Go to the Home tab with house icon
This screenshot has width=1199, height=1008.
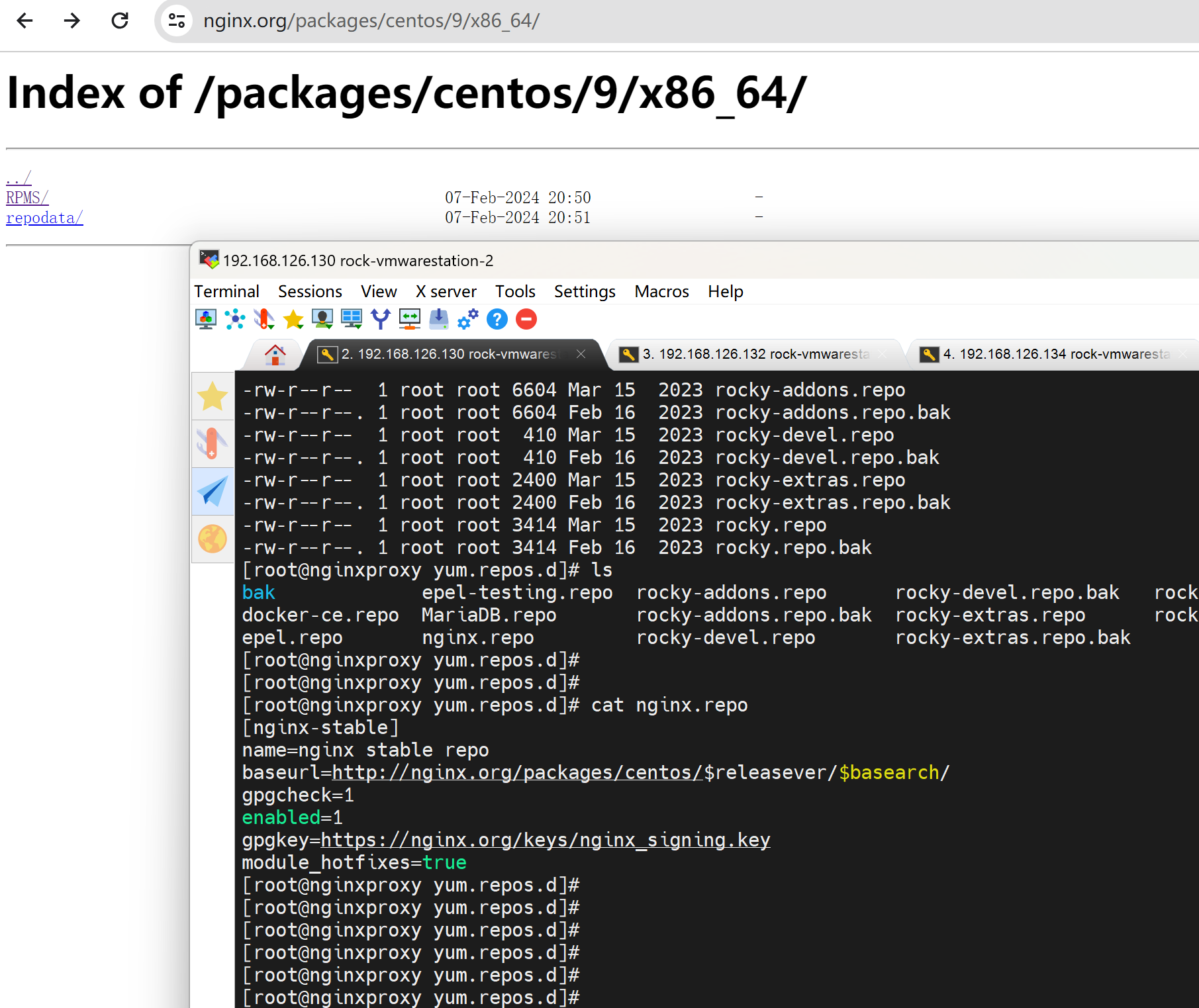[x=275, y=355]
